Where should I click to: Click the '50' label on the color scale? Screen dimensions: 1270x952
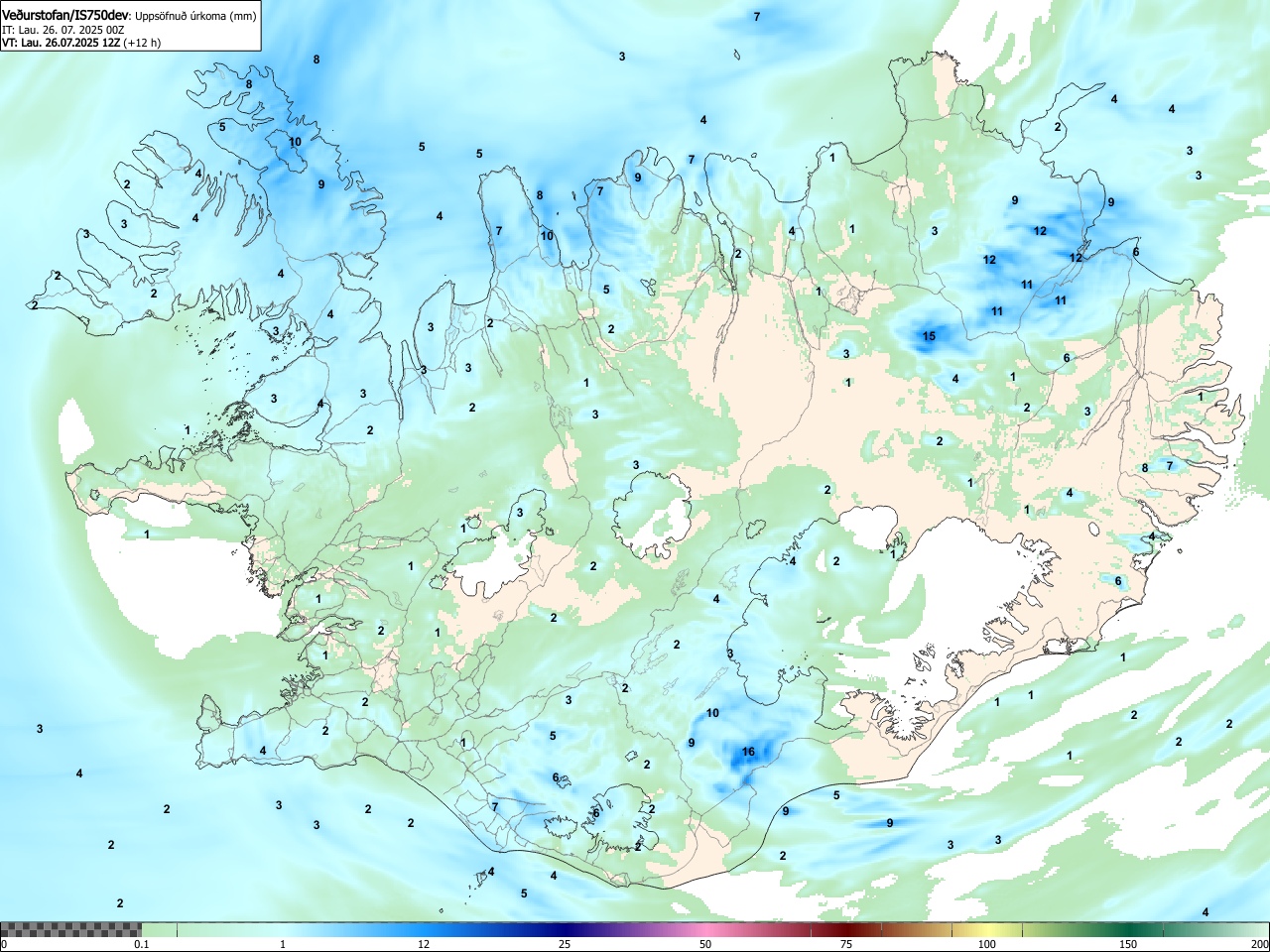(705, 944)
